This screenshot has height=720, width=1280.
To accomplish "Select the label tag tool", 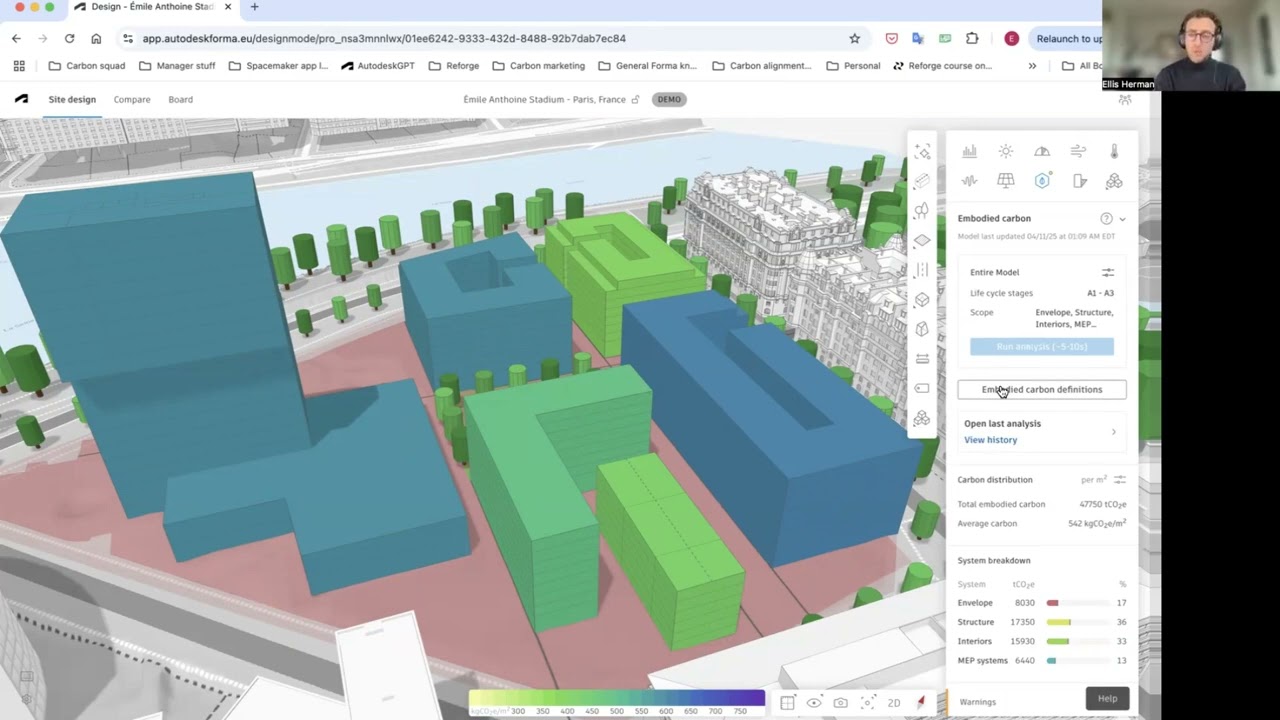I will click(922, 388).
